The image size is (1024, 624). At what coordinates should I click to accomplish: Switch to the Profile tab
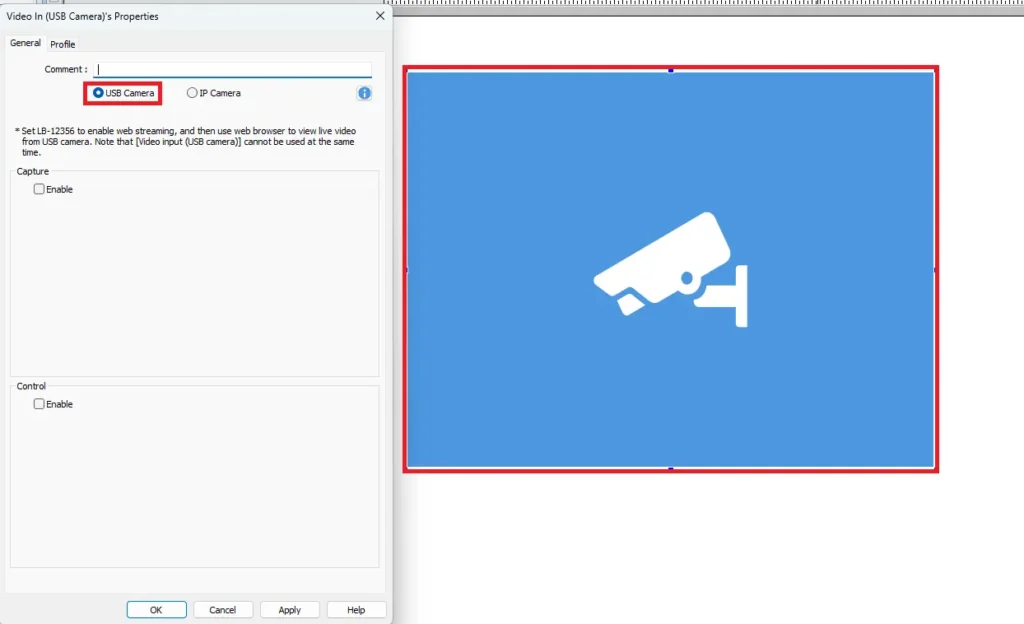(x=62, y=44)
